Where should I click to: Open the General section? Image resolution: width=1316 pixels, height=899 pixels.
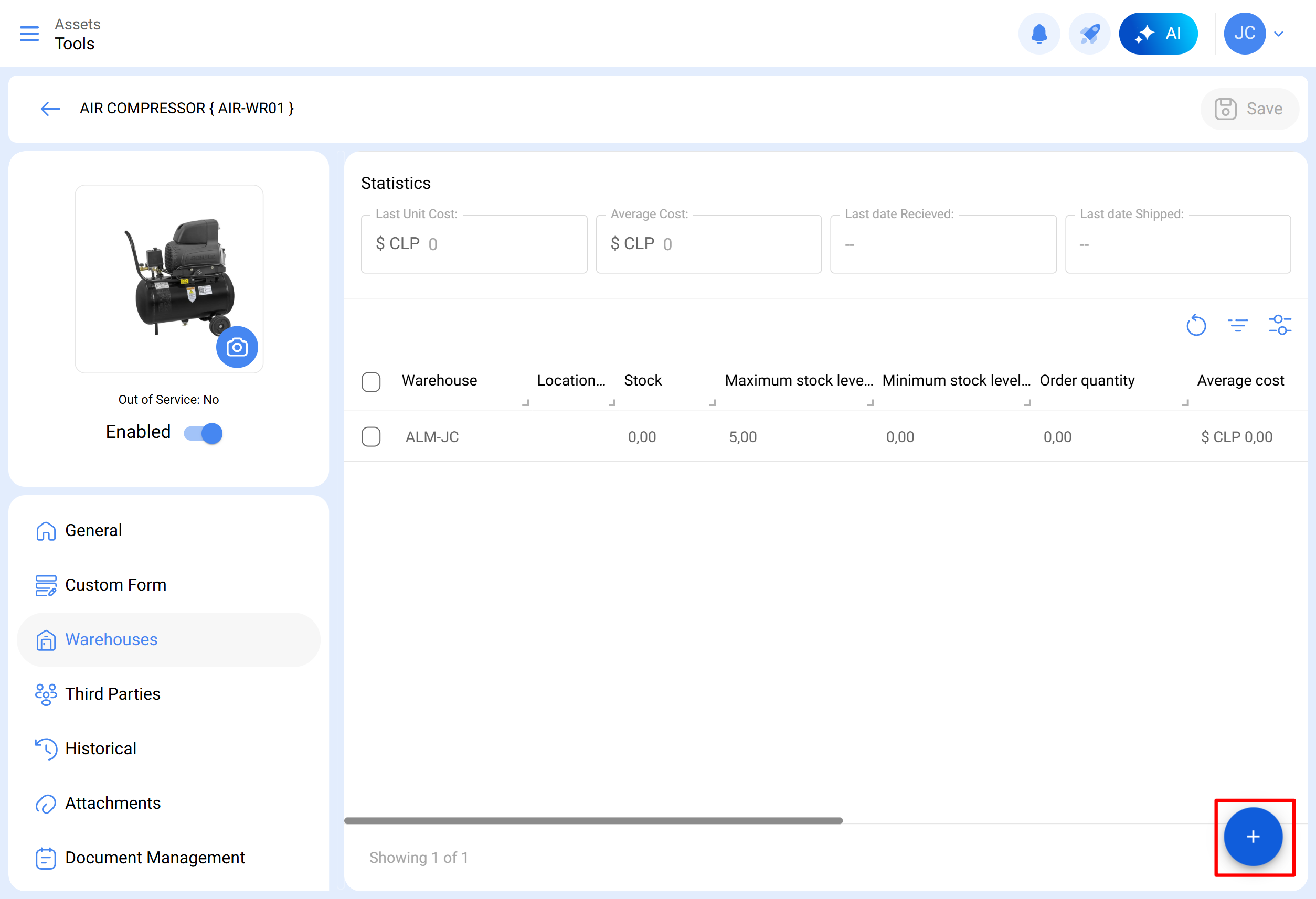tap(93, 530)
